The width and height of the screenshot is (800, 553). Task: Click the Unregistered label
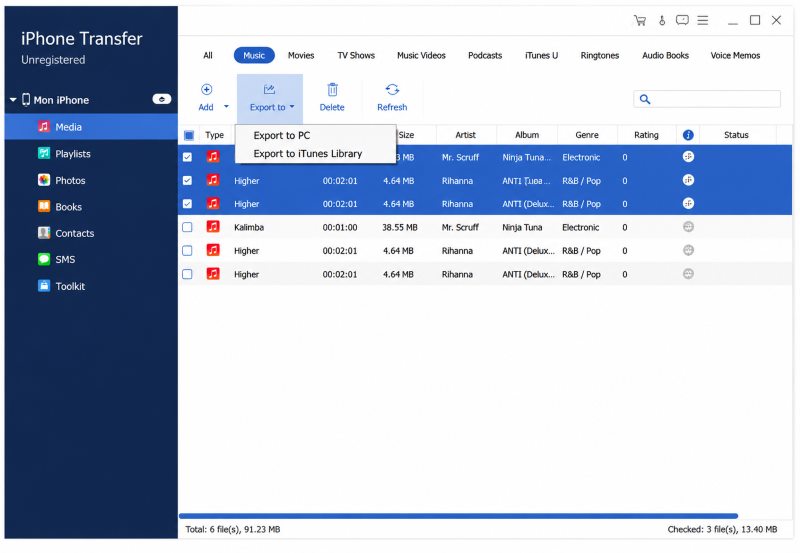coord(53,60)
